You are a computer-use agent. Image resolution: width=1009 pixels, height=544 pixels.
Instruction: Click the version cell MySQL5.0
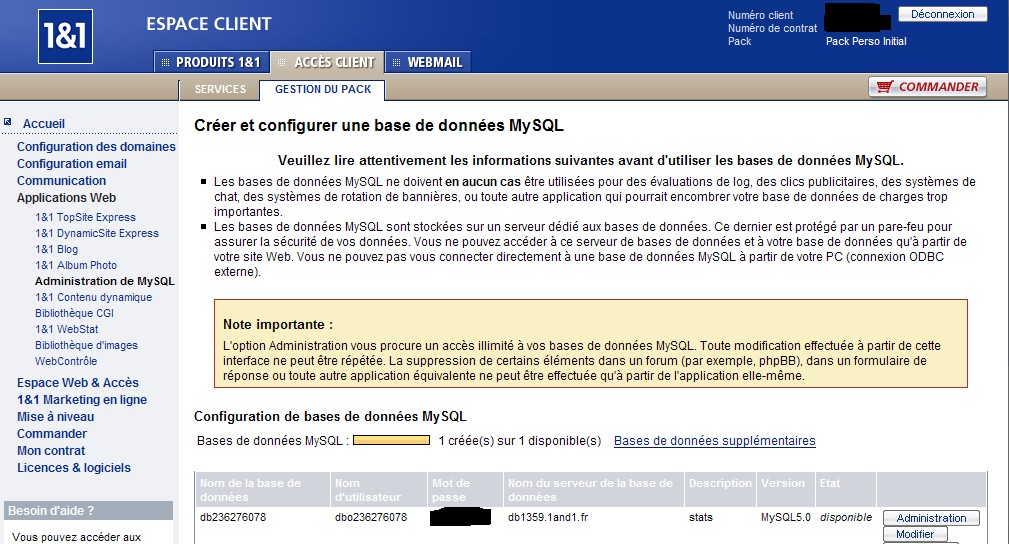click(x=786, y=517)
